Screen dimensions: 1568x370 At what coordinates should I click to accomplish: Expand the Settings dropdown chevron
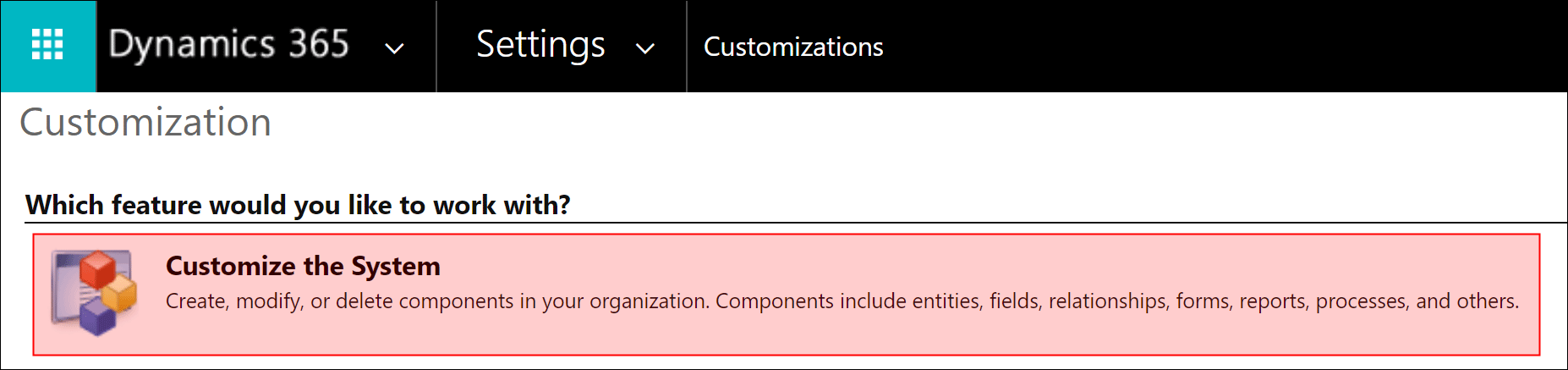pyautogui.click(x=645, y=48)
